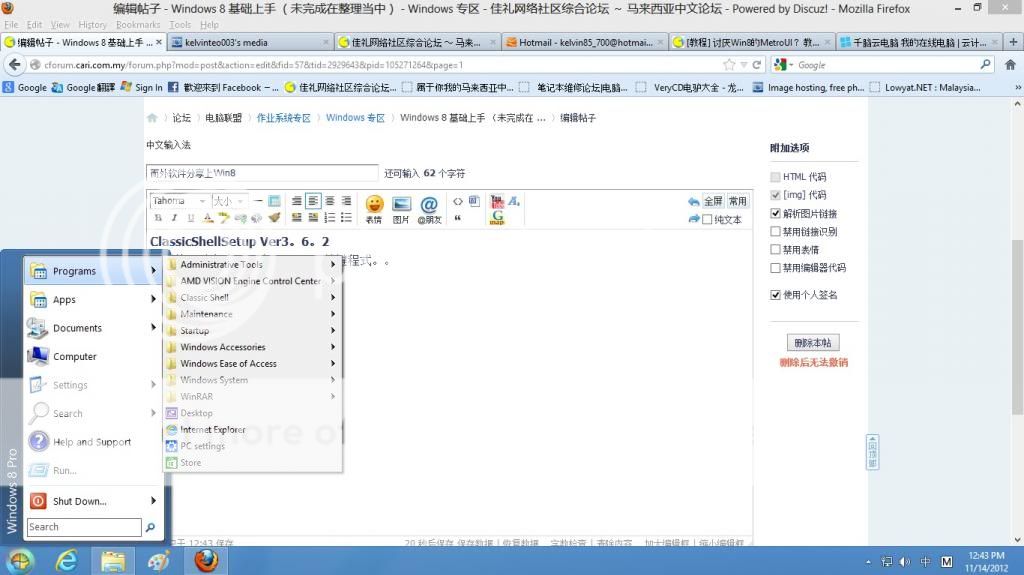This screenshot has width=1024, height=575.
Task: Open PC settings from the Programs submenu
Action: click(201, 446)
